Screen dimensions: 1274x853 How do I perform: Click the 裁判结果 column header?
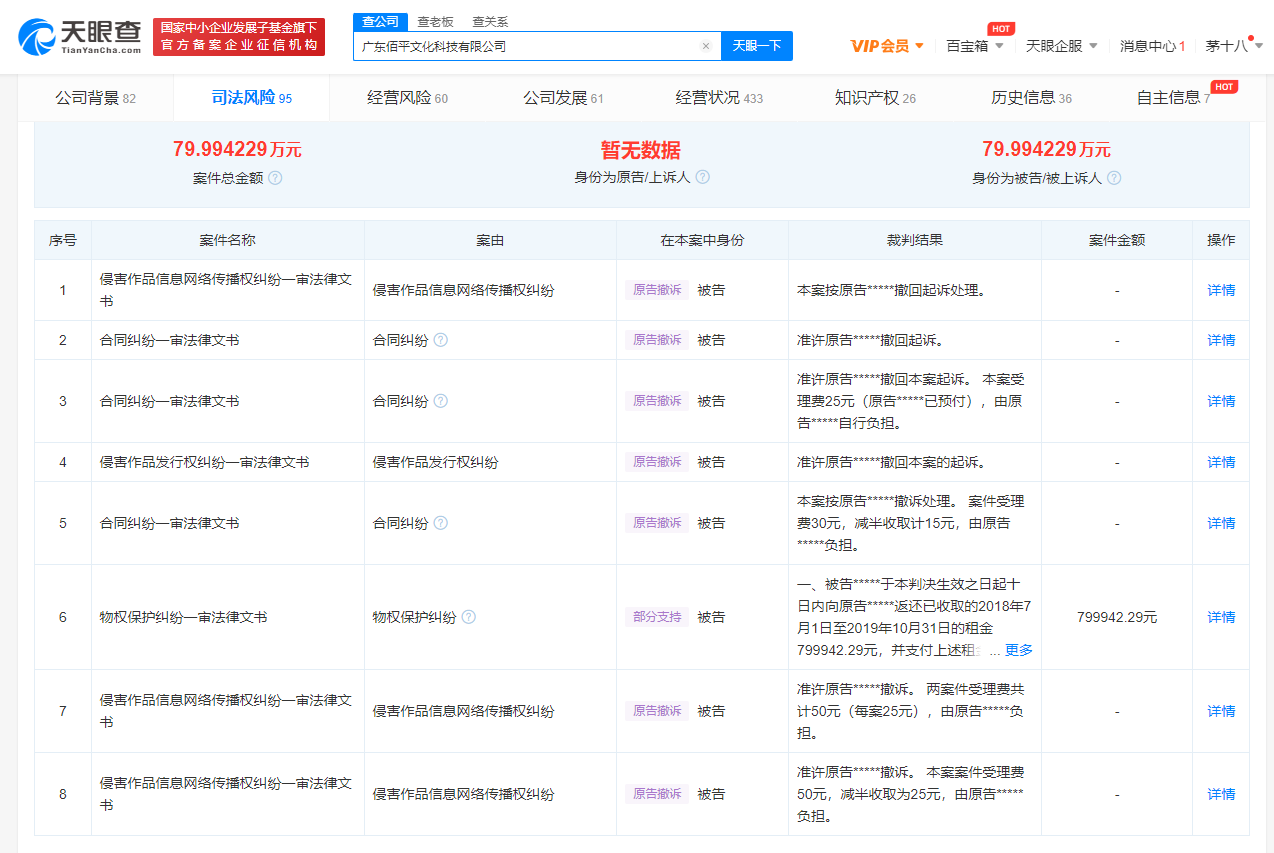point(914,241)
